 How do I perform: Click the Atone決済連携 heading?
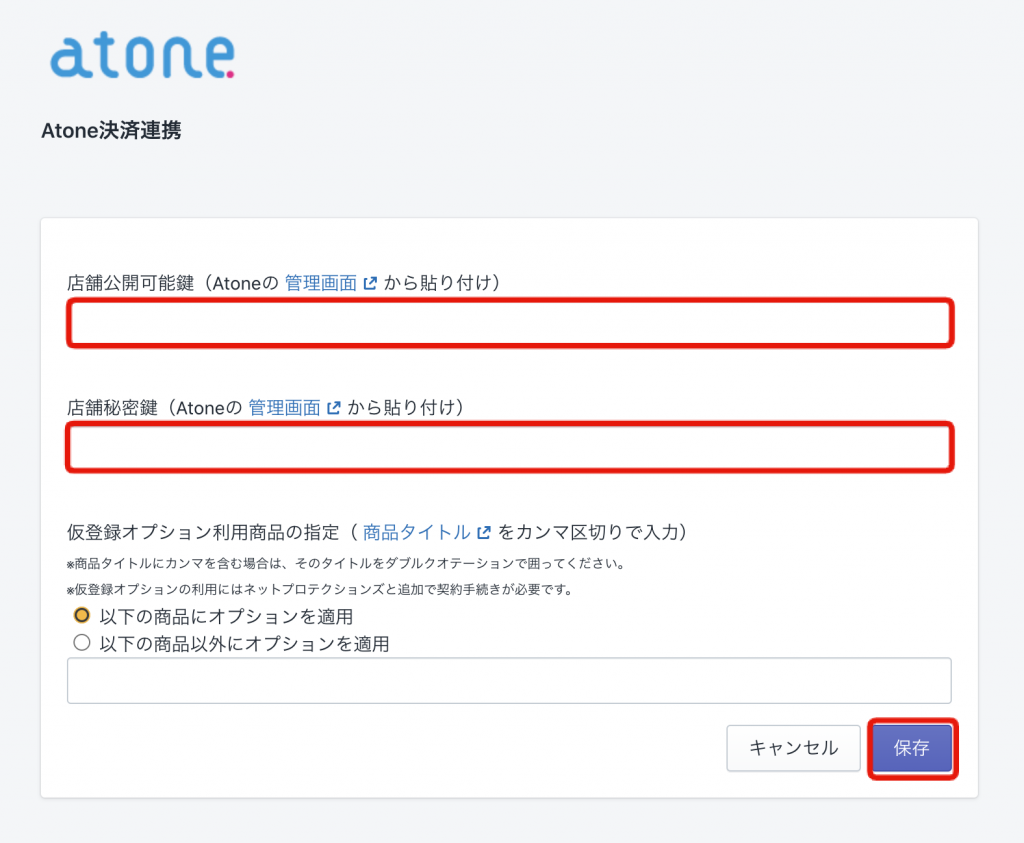pyautogui.click(x=111, y=131)
